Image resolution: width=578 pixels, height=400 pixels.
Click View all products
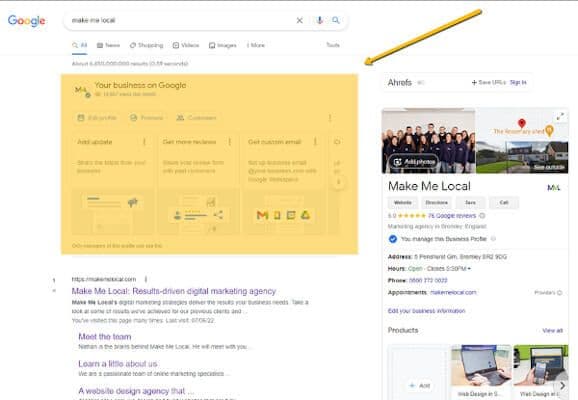(553, 330)
